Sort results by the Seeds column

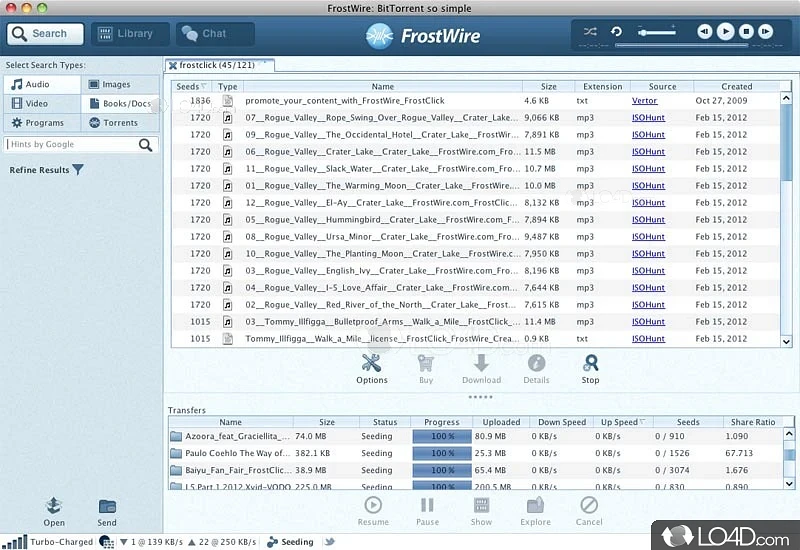tap(192, 87)
